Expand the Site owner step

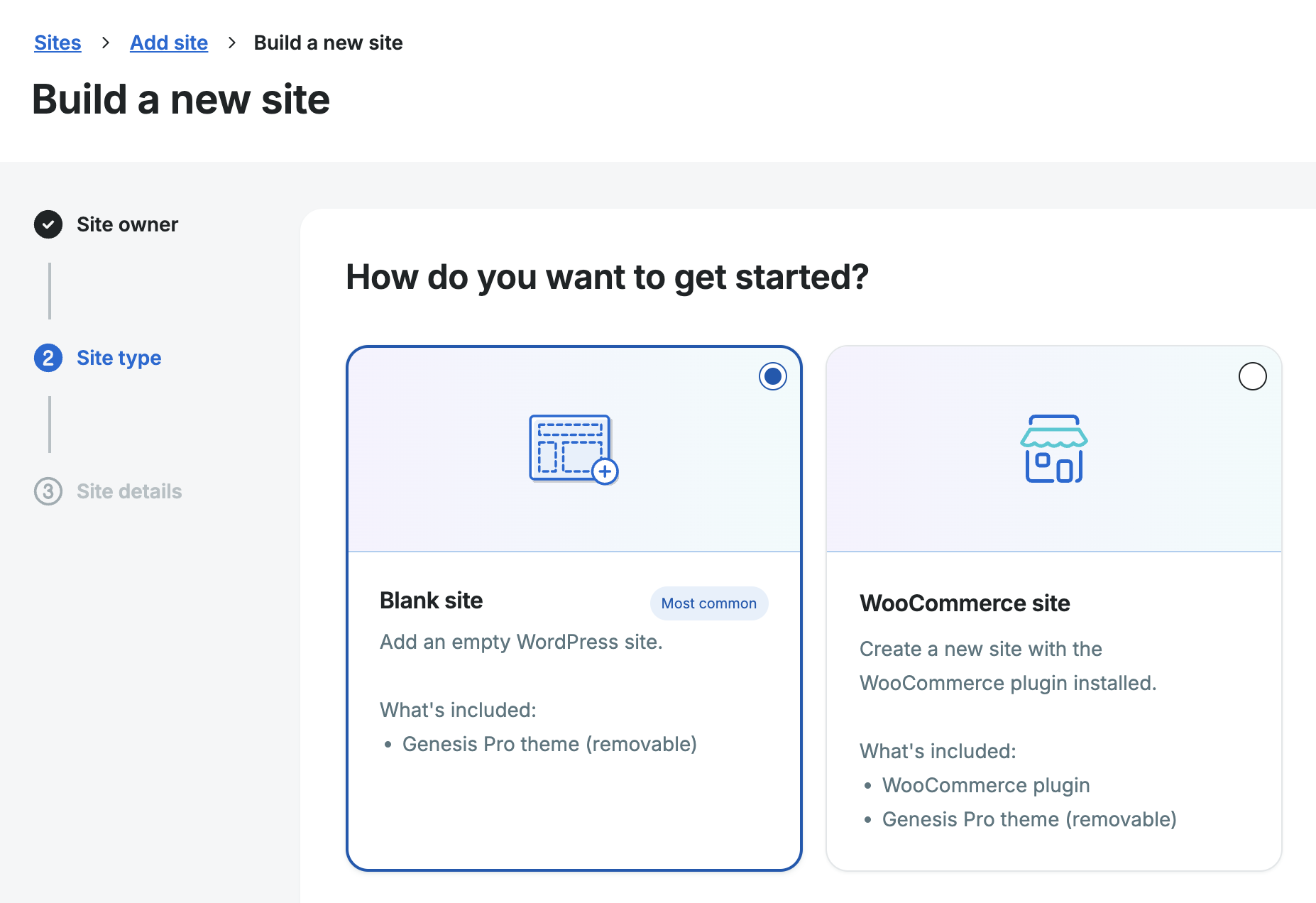tap(126, 224)
